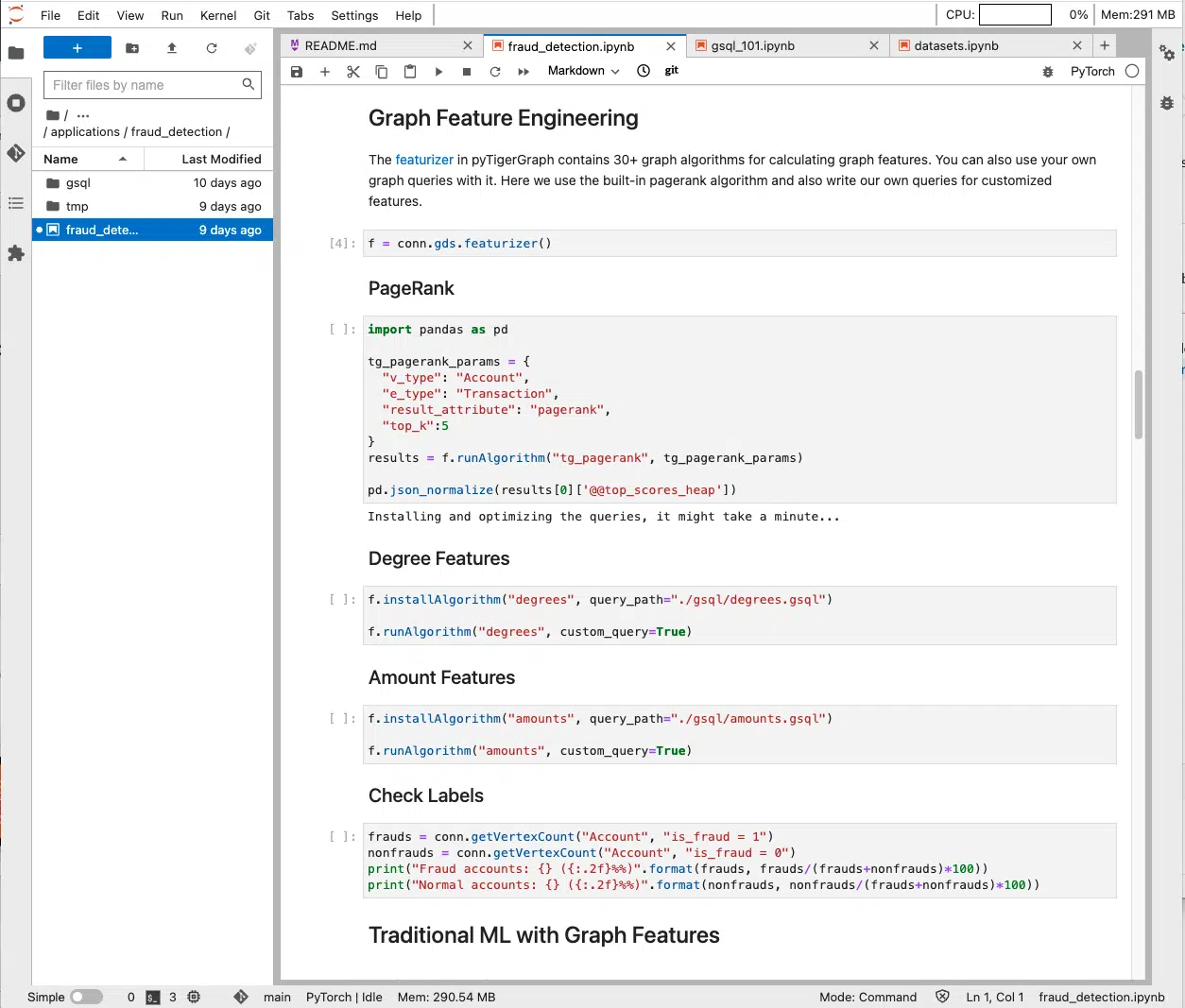Click the clock icon in notebook toolbar
This screenshot has height=1008, width=1185.
644,71
